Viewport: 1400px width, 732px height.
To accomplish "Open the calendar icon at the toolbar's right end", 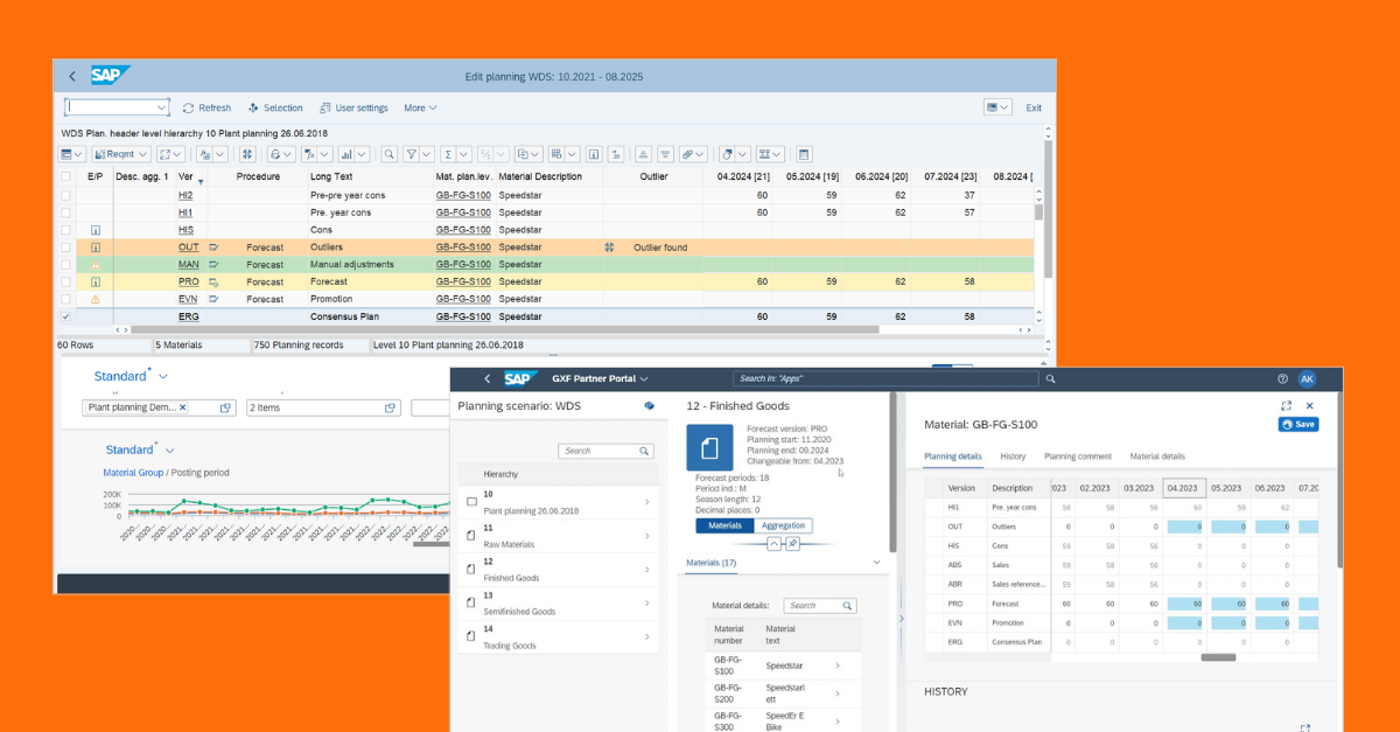I will coord(803,153).
